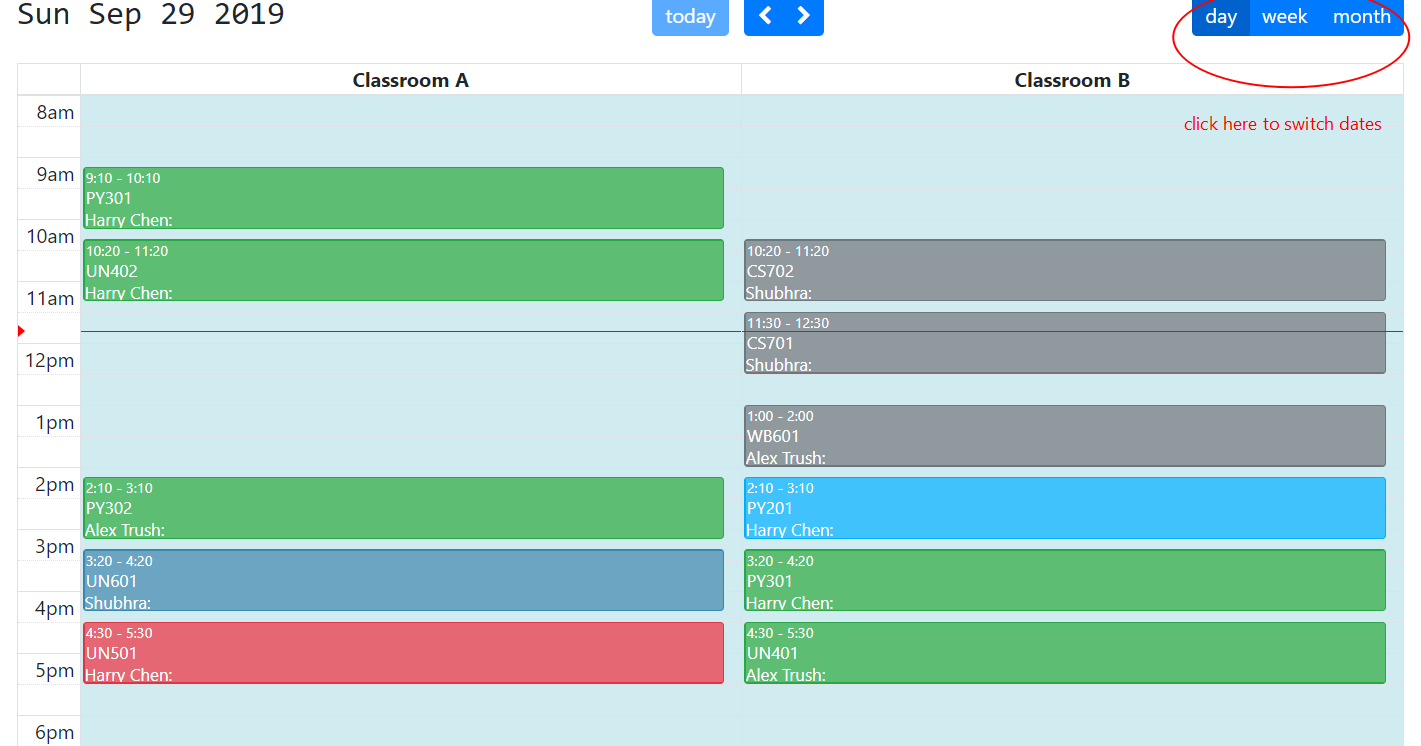
Task: Click the date title Sun Sep 29 2019
Action: 151,14
